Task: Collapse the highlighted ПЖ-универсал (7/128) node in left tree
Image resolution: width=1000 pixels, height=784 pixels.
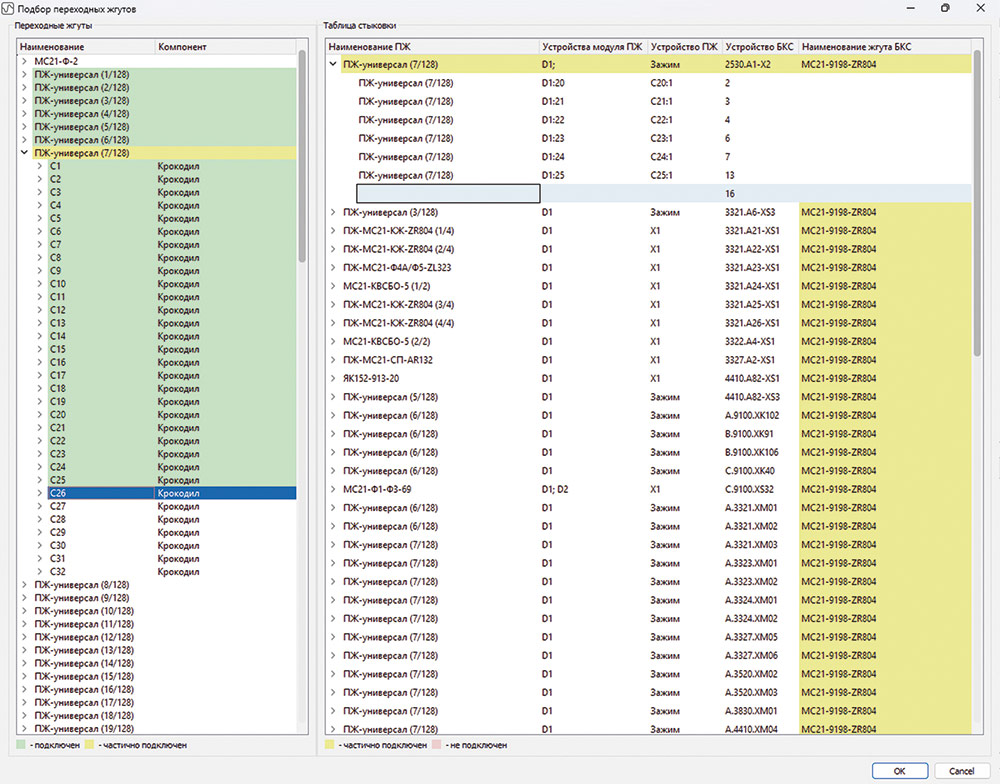Action: pos(24,153)
